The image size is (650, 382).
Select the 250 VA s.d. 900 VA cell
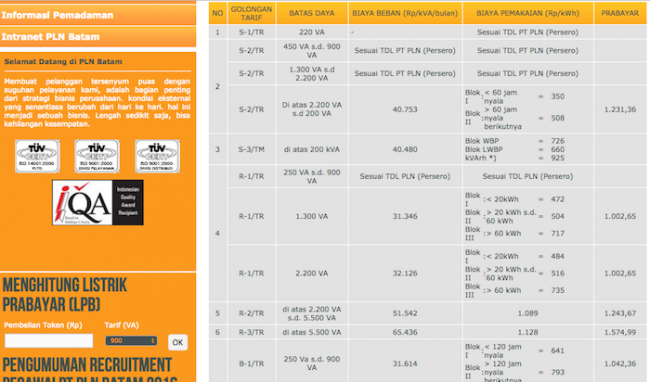pos(312,176)
